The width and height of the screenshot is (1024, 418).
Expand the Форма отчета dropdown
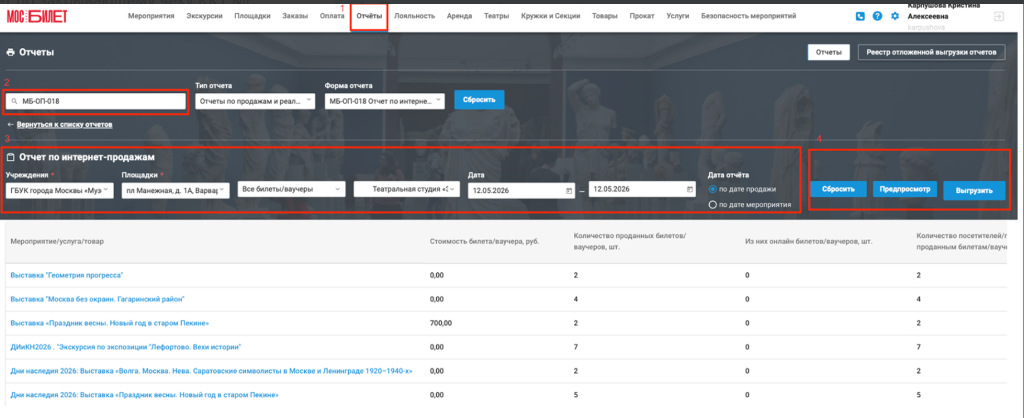[x=384, y=101]
